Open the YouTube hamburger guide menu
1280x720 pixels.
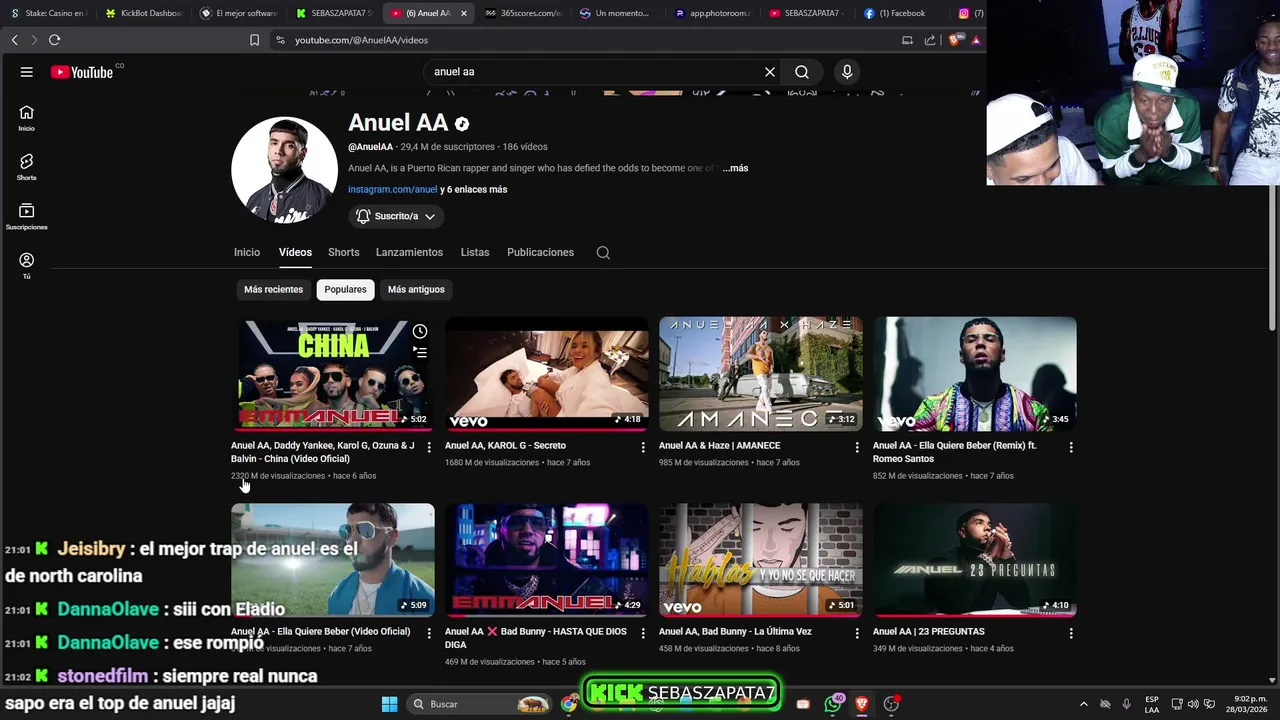pyautogui.click(x=27, y=72)
